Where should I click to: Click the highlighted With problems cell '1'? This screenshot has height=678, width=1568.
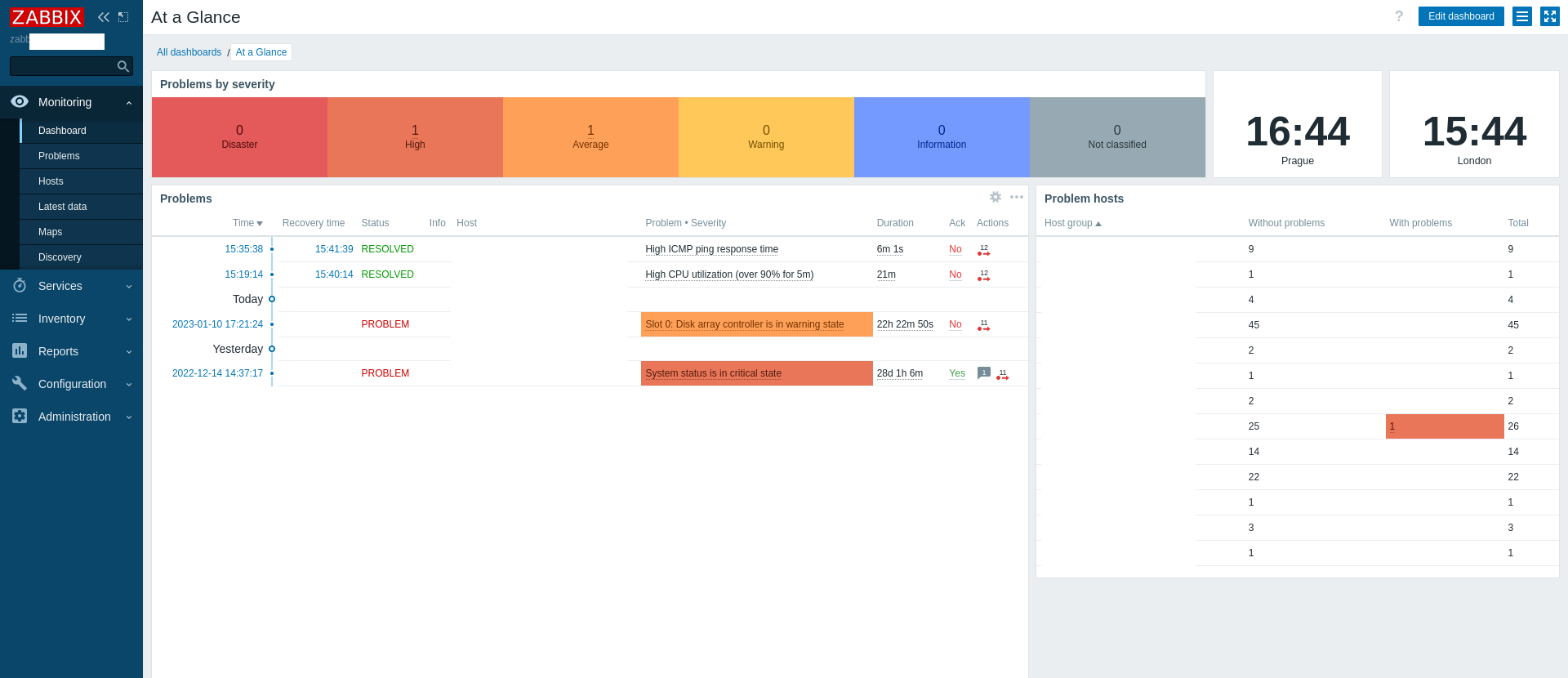pos(1445,426)
